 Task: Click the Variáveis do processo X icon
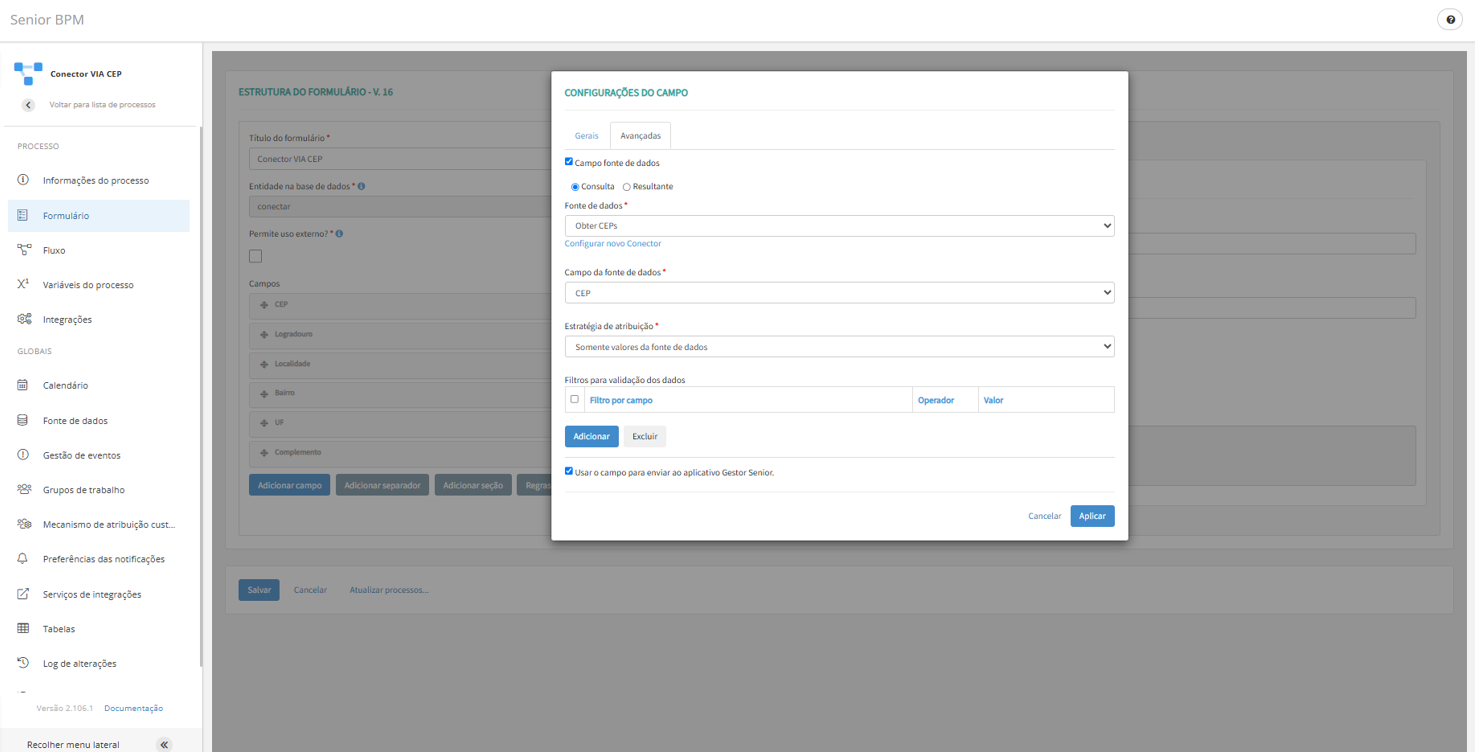23,284
